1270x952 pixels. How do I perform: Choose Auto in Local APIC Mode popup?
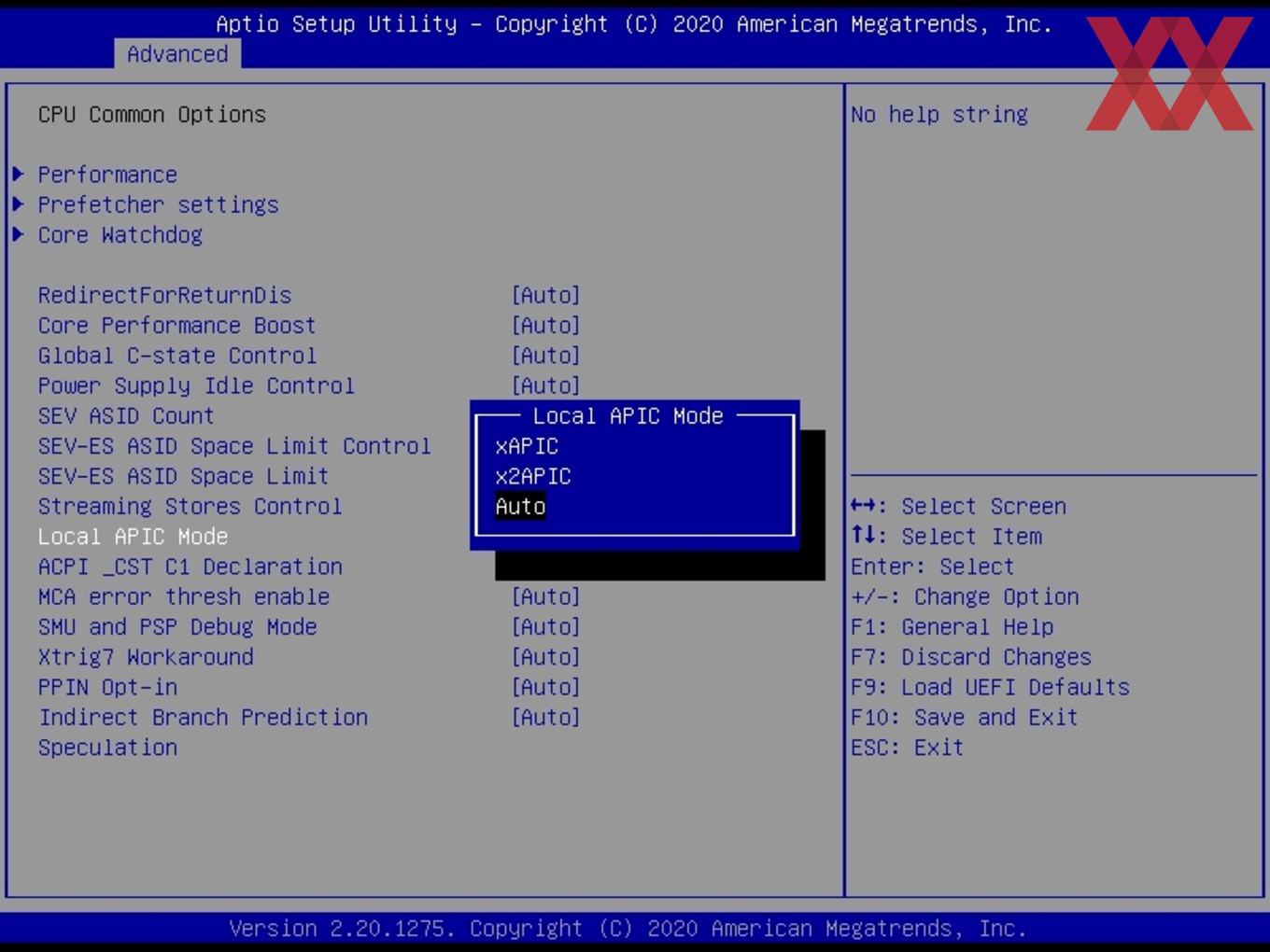(520, 506)
